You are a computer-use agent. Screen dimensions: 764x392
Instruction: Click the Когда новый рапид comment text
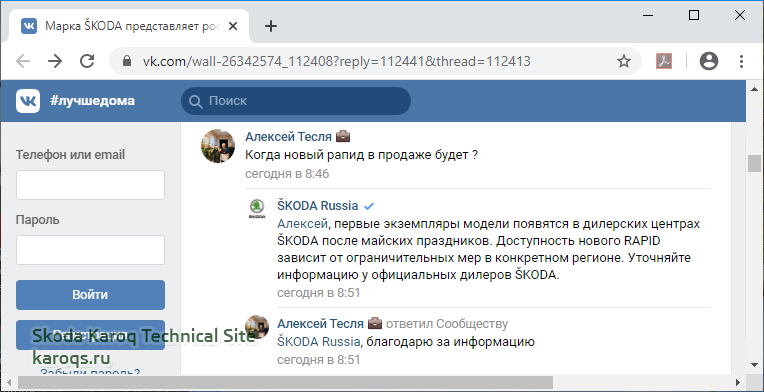pos(361,155)
